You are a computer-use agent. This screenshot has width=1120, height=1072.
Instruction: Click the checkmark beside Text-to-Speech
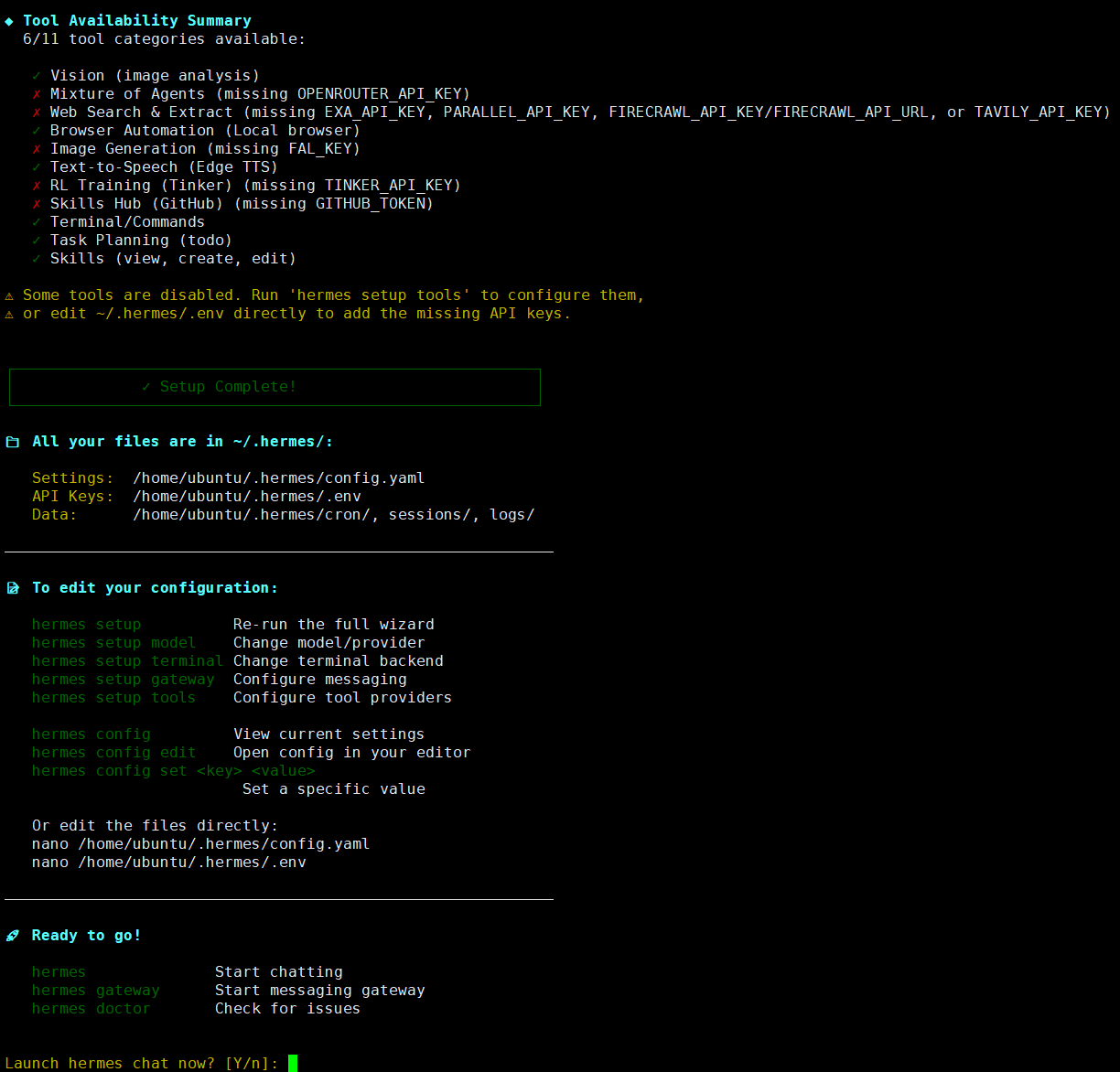(x=37, y=167)
